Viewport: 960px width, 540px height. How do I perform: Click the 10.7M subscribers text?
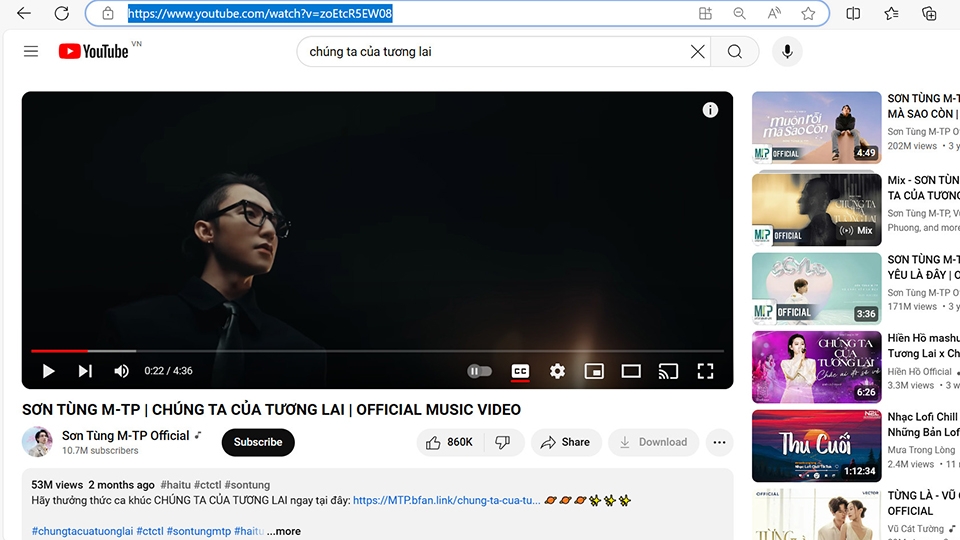(100, 451)
